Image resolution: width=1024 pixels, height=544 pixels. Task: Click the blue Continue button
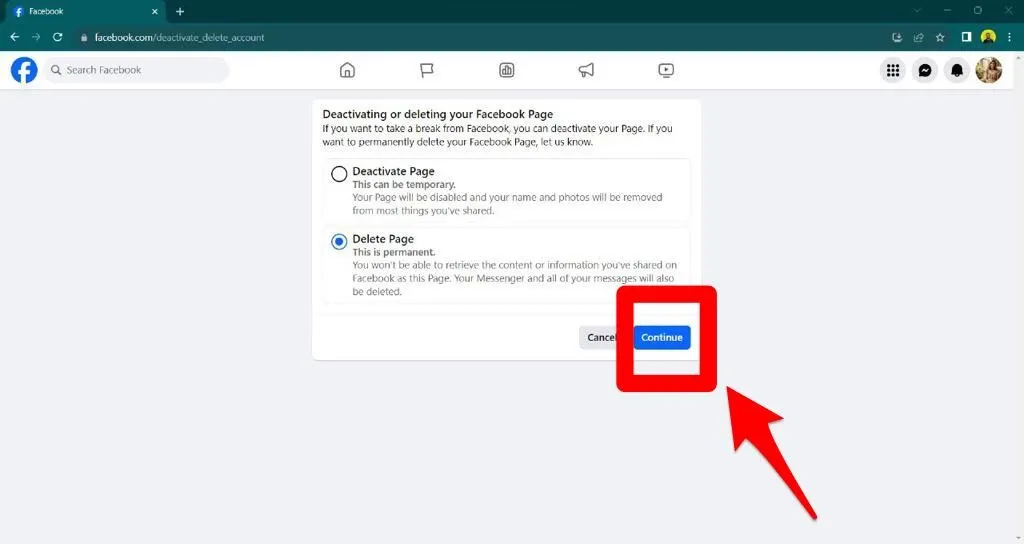click(661, 337)
